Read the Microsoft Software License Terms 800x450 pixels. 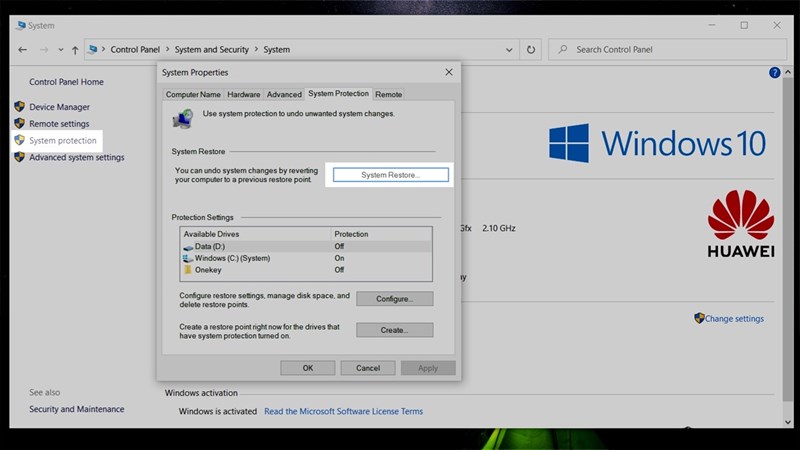point(343,411)
